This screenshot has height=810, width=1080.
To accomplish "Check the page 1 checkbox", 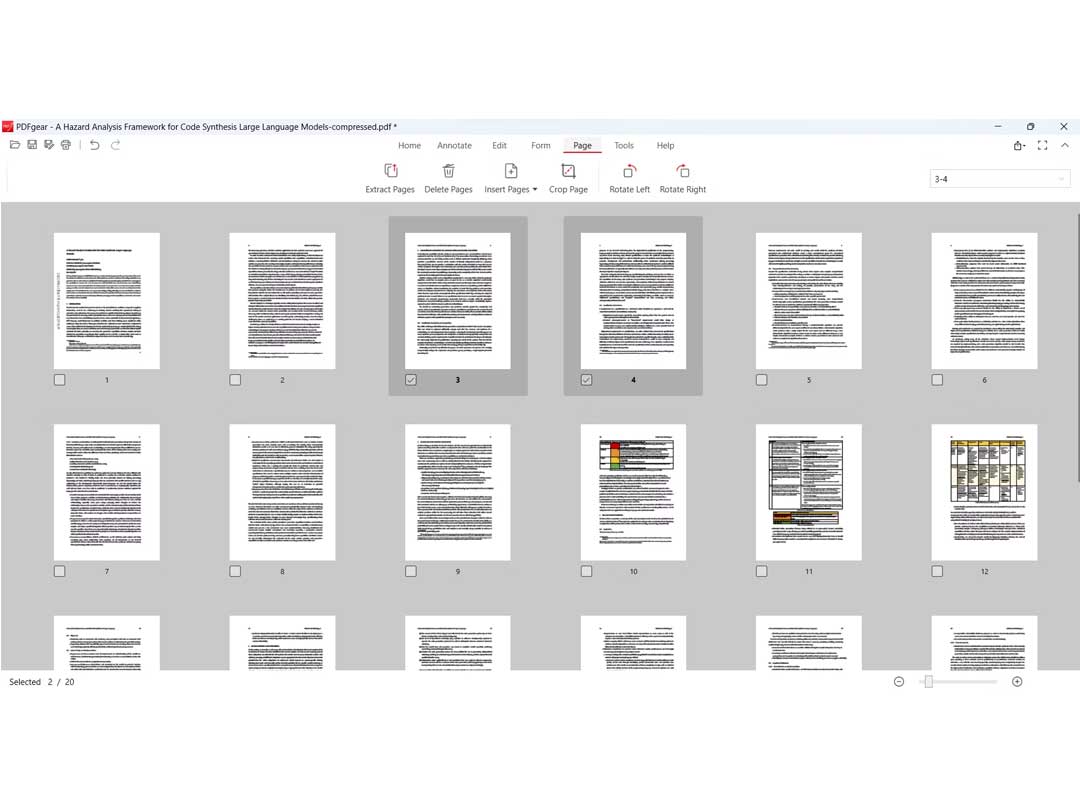I will 60,380.
